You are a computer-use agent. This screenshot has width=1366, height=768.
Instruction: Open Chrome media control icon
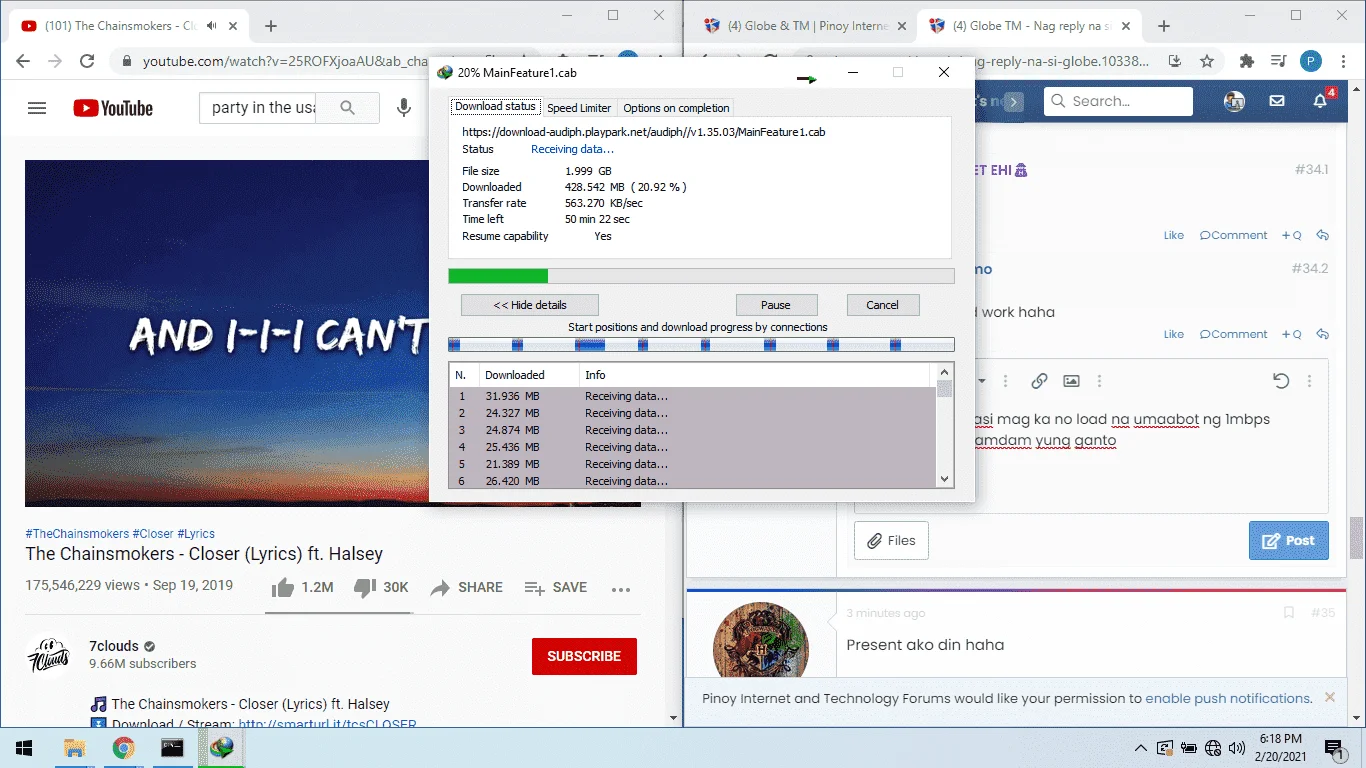point(1278,61)
